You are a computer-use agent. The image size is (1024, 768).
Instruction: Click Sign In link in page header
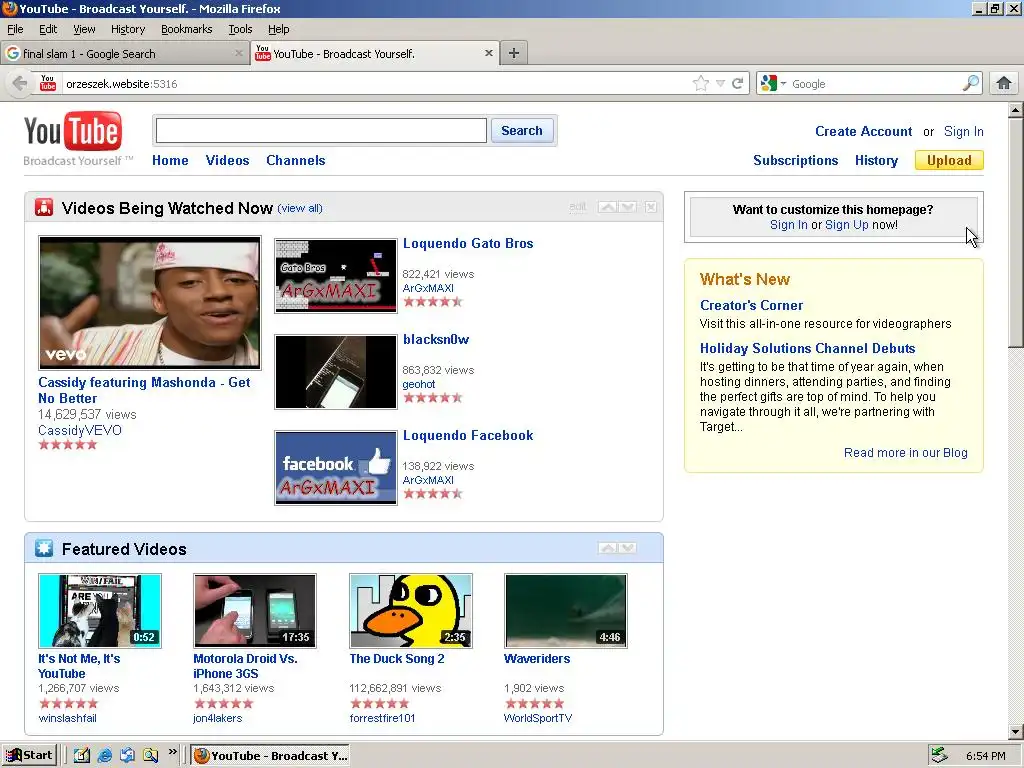pyautogui.click(x=963, y=131)
